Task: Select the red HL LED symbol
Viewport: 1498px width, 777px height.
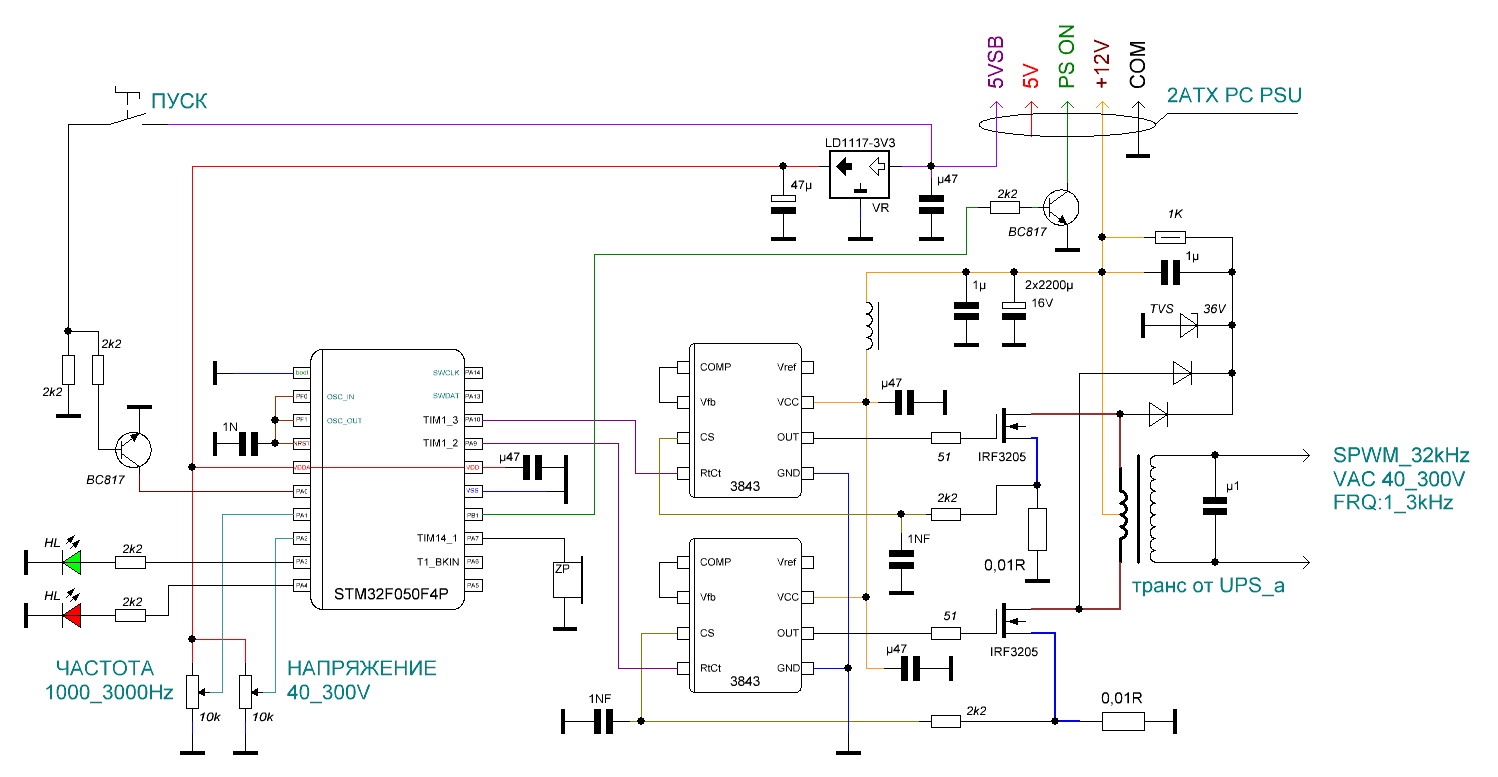Action: click(72, 614)
